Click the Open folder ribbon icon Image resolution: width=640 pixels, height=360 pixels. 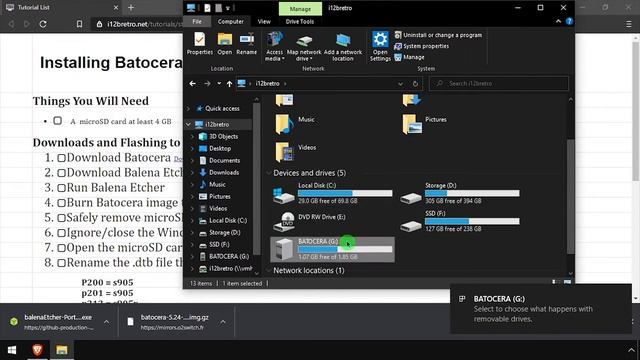tap(224, 44)
